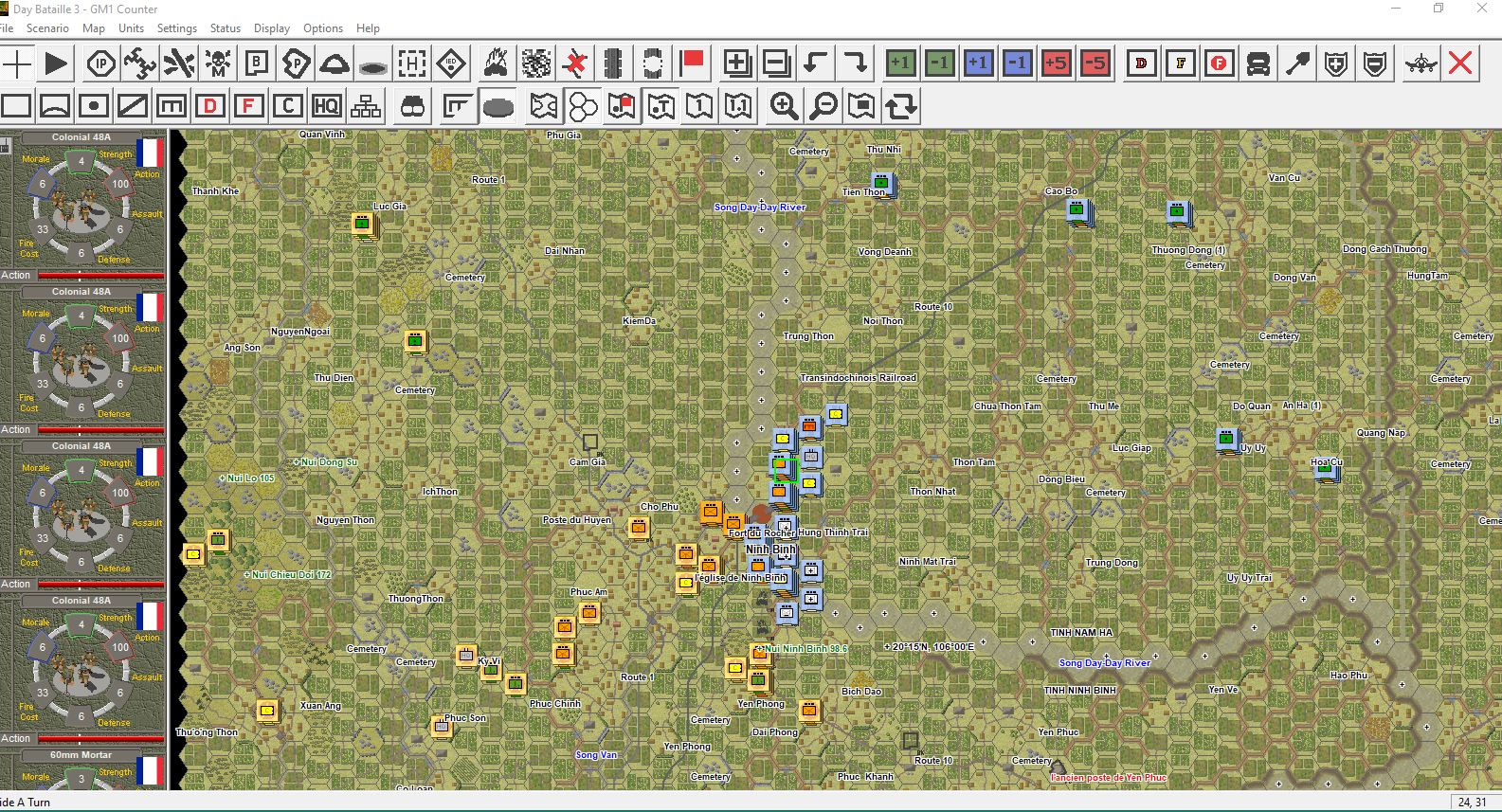The height and width of the screenshot is (812, 1502).
Task: Rotate unit with right turn arrow
Action: 855,64
